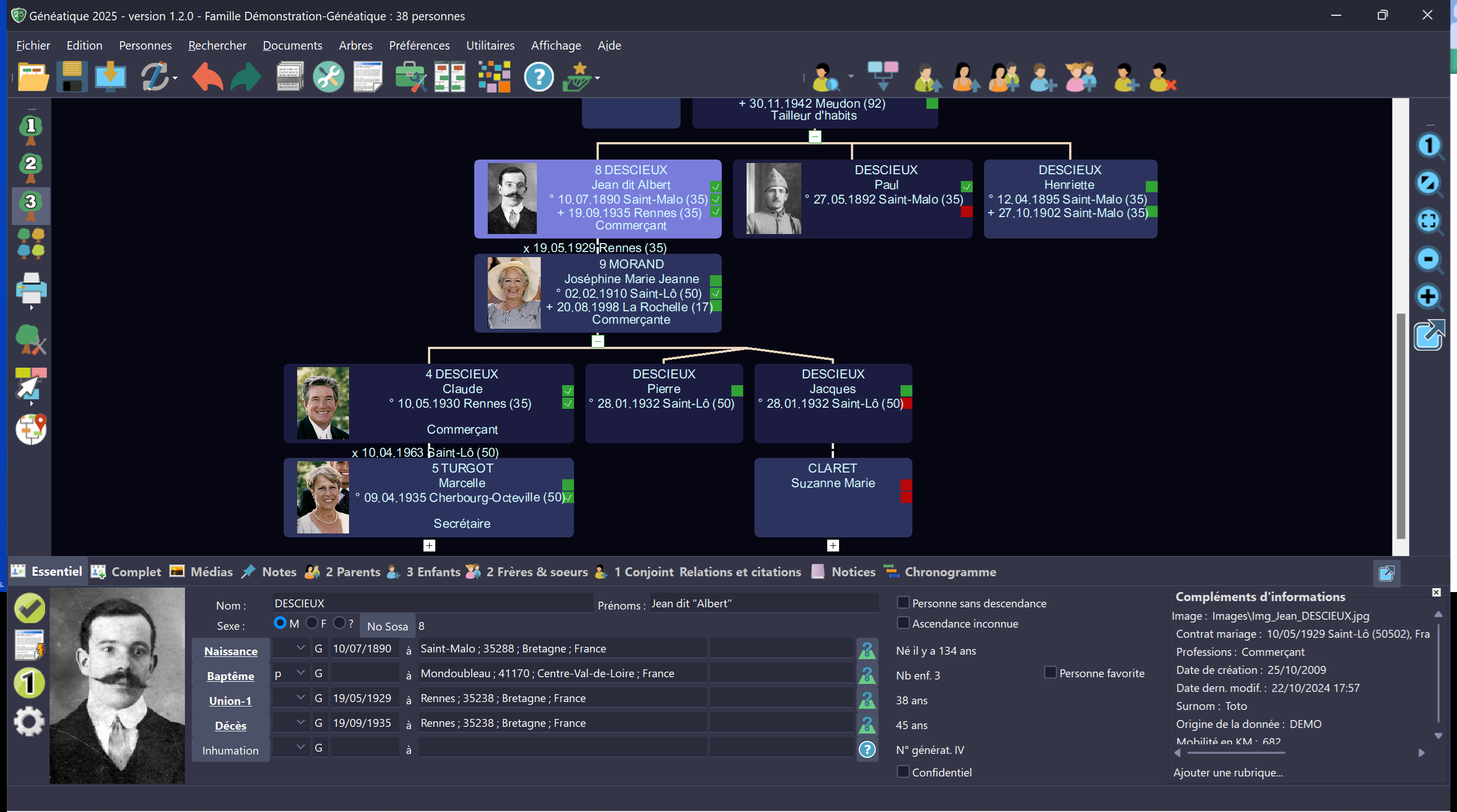Click the Naissance event link

230,651
